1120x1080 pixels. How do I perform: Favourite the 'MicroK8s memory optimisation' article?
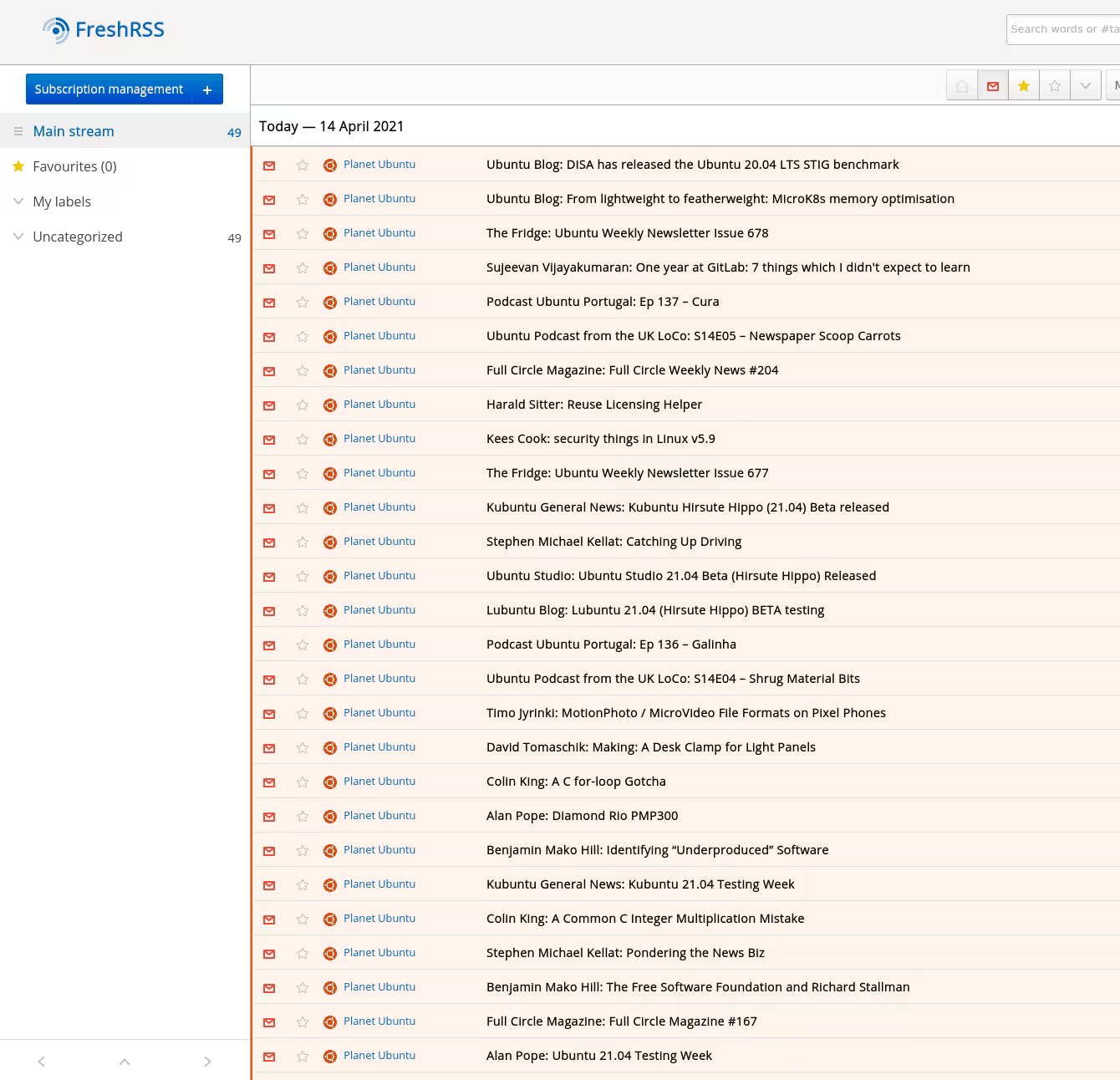(x=303, y=200)
